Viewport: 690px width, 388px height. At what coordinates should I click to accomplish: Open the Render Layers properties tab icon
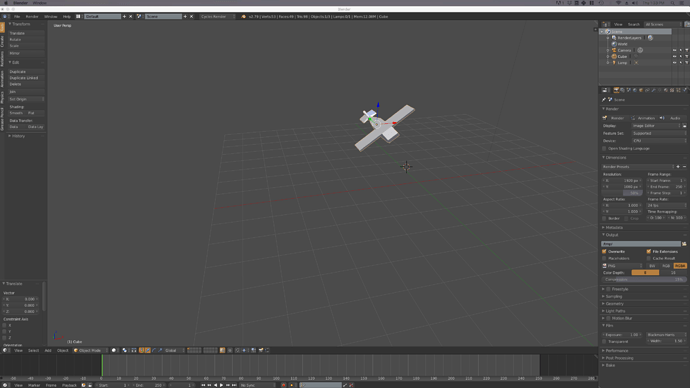[x=622, y=90]
